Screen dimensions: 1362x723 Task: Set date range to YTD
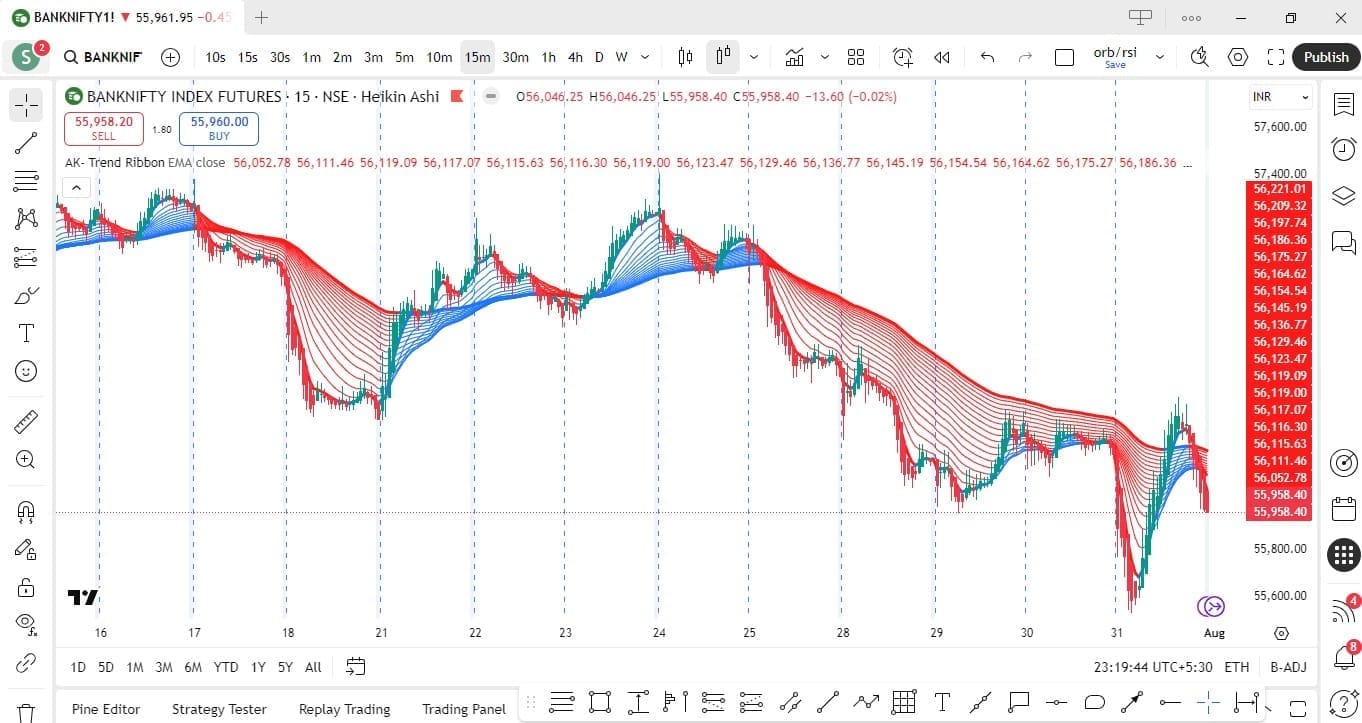point(226,667)
